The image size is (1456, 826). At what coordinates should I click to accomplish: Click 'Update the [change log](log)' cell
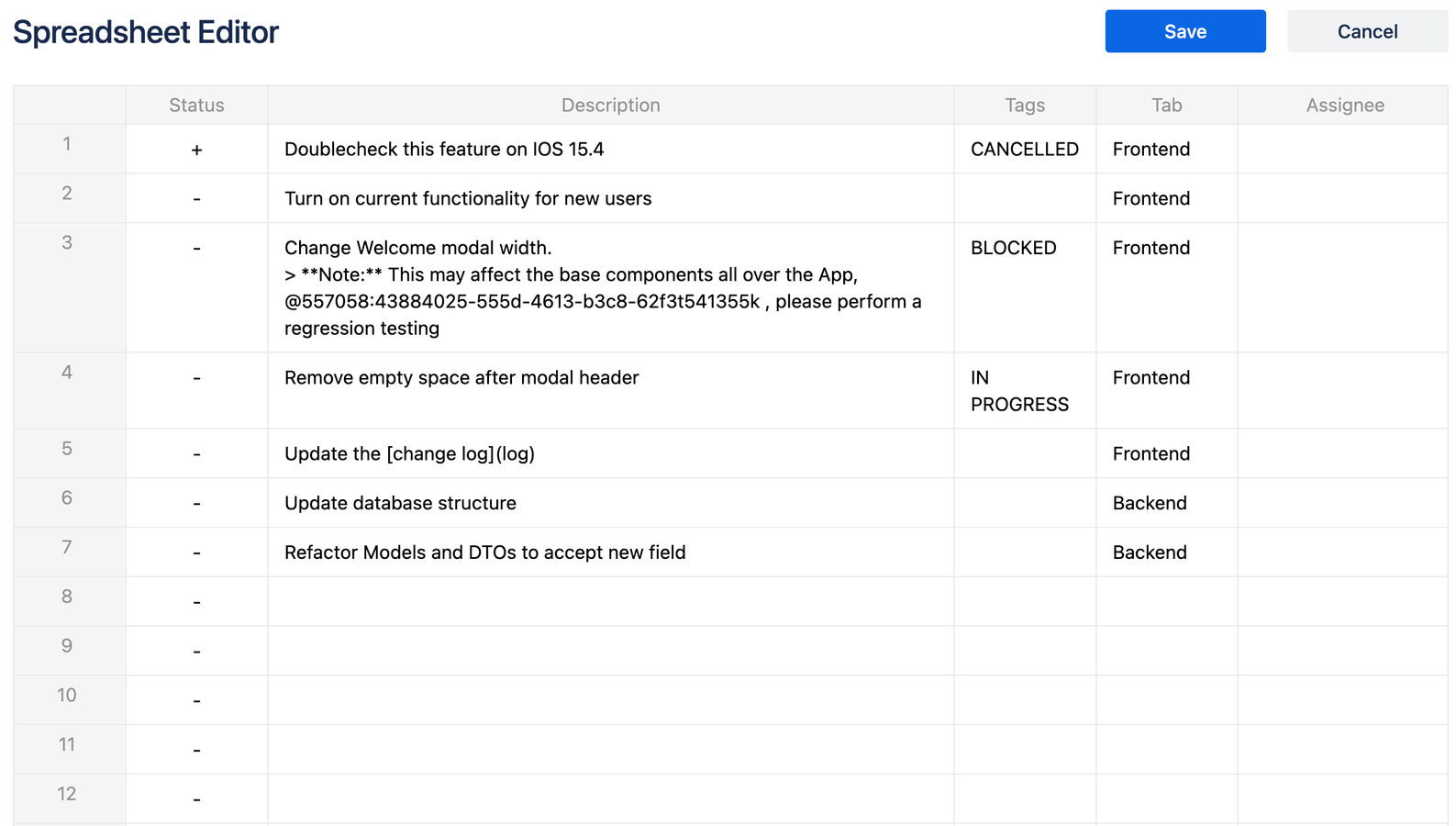pos(611,453)
